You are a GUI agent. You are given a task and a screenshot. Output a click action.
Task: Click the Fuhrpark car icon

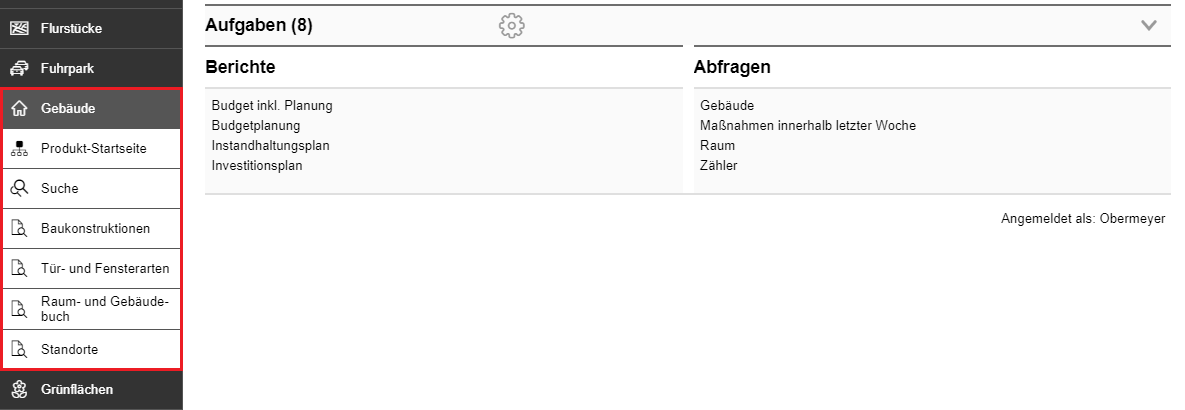pyautogui.click(x=19, y=69)
